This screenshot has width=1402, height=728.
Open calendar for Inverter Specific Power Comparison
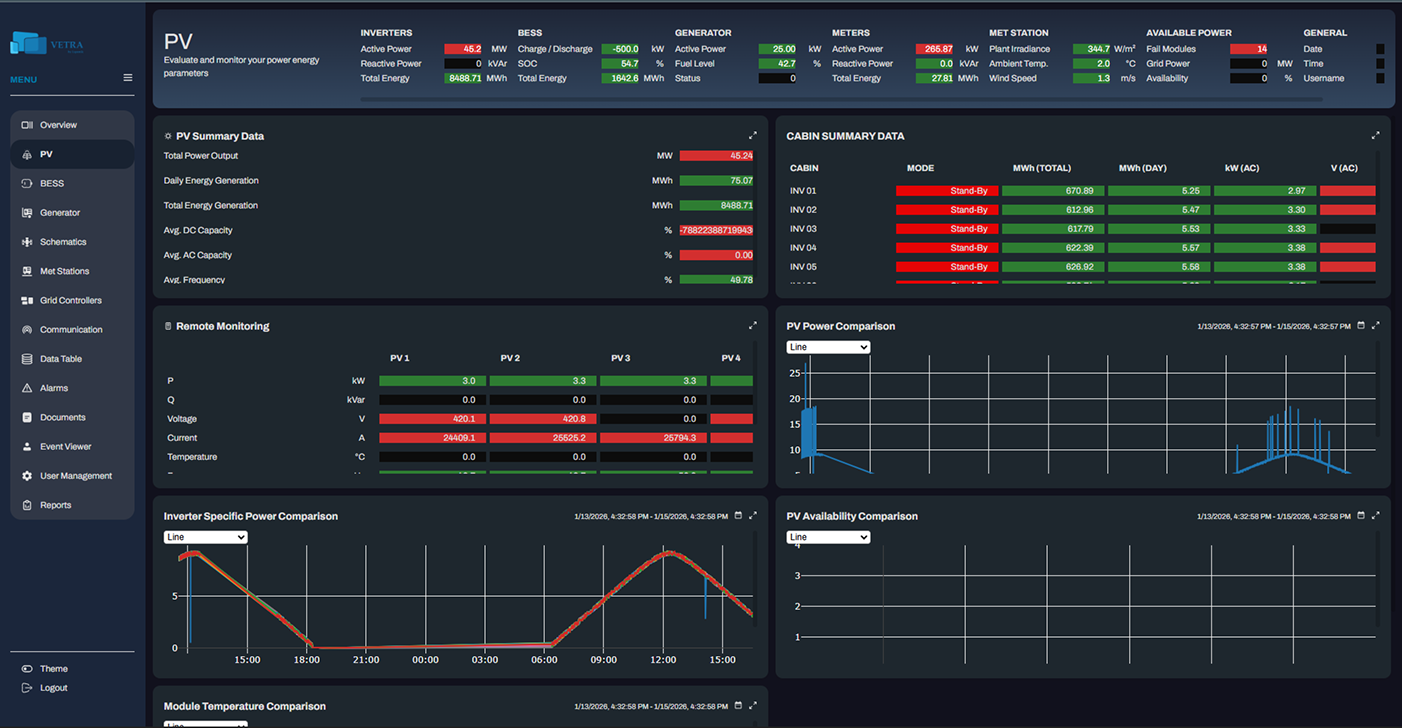click(x=738, y=516)
